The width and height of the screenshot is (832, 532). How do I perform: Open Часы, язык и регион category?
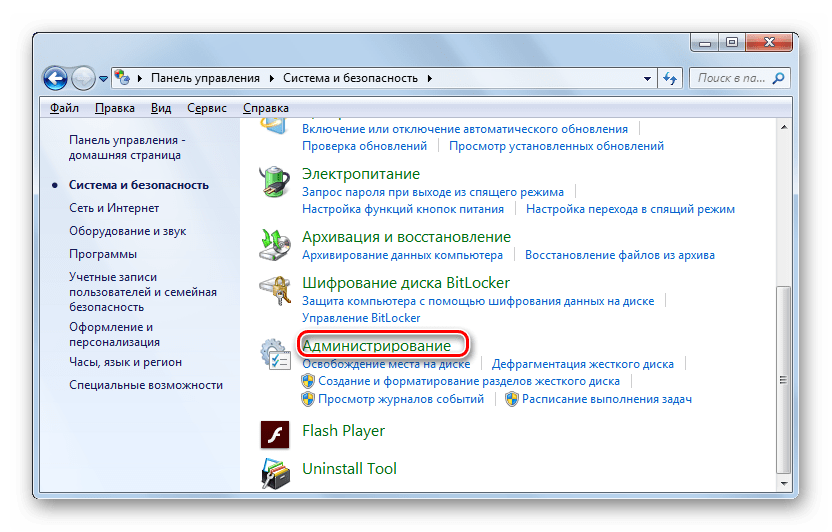[125, 362]
